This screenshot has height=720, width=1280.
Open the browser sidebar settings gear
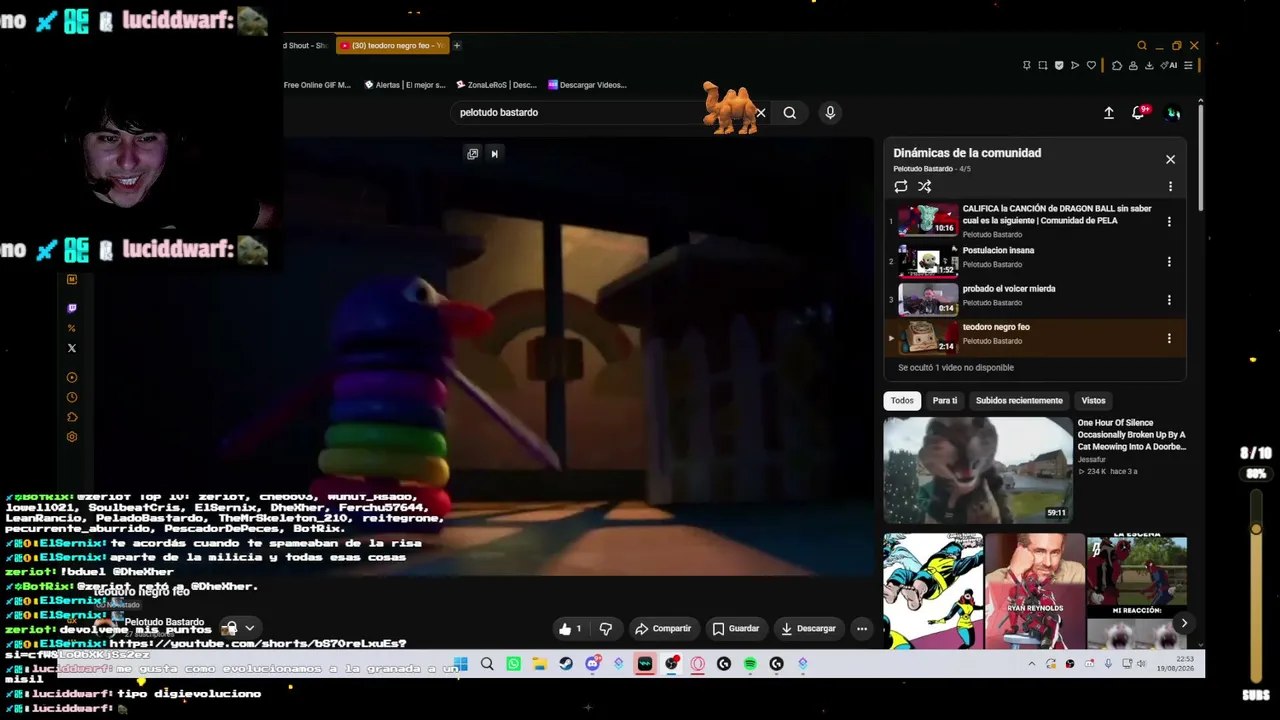point(72,437)
